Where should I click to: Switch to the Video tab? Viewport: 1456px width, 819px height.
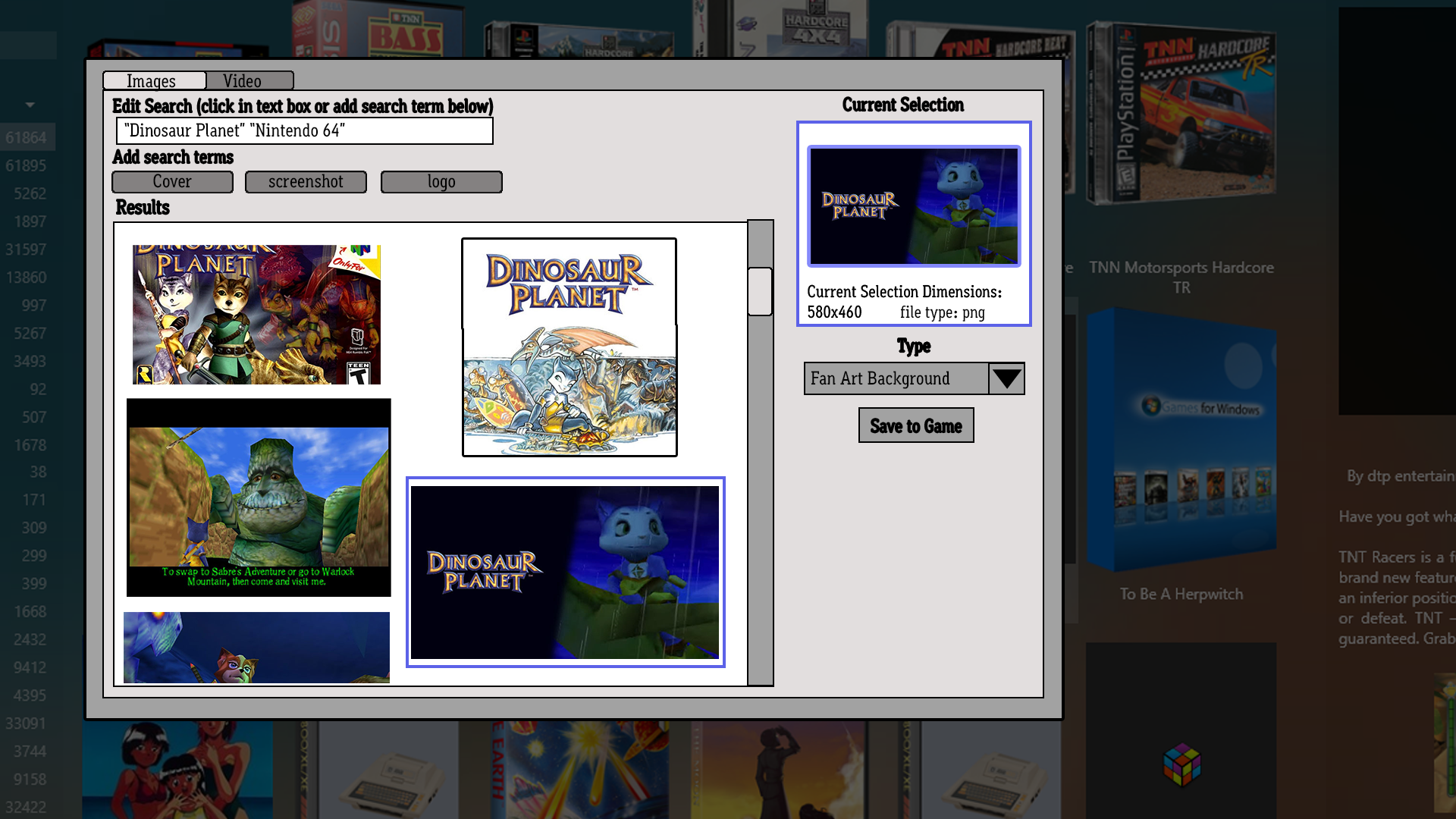[249, 80]
